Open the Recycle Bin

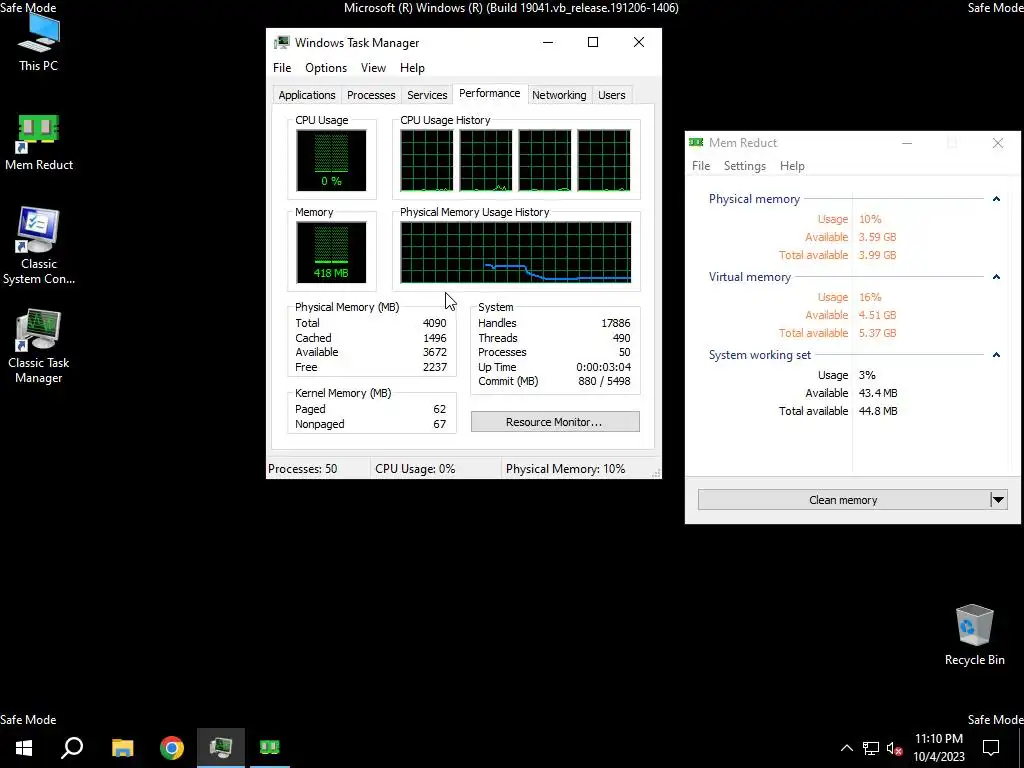click(x=974, y=635)
